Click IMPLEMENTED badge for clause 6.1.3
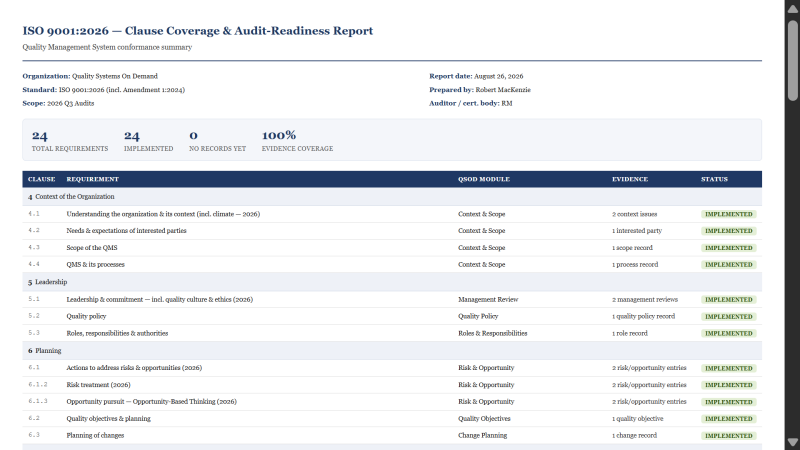 pyautogui.click(x=729, y=402)
